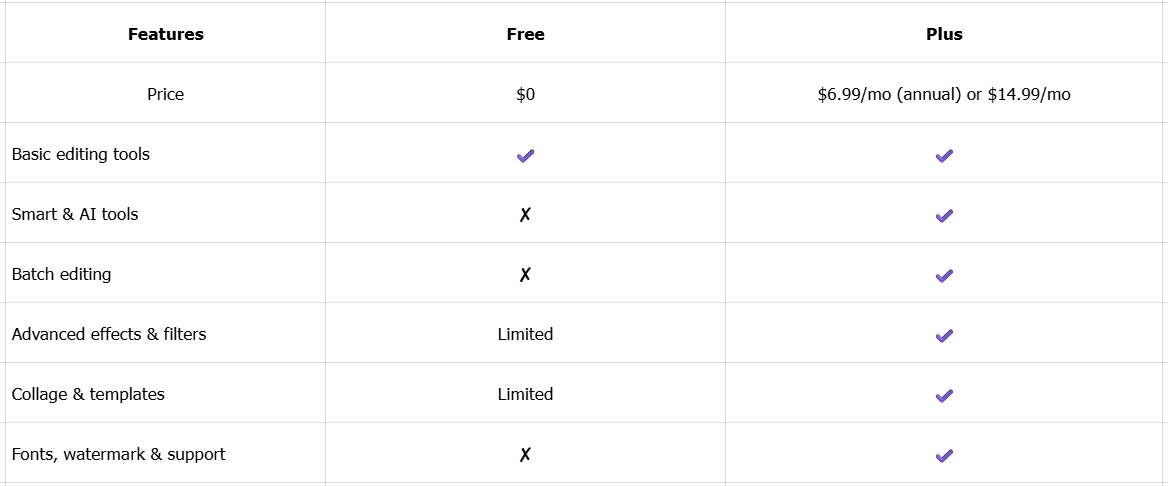Select the $0 price cell
The height and width of the screenshot is (486, 1168).
[525, 94]
